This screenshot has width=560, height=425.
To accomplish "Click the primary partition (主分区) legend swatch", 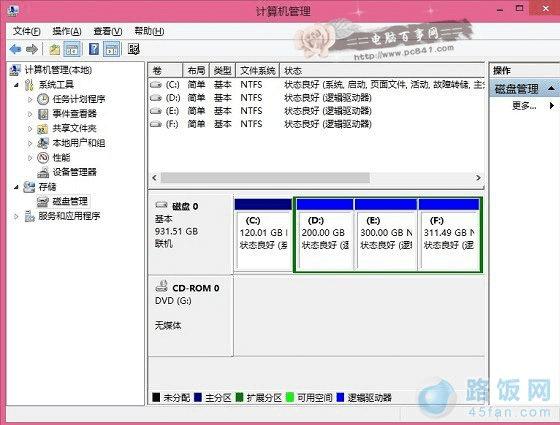I will [x=198, y=397].
